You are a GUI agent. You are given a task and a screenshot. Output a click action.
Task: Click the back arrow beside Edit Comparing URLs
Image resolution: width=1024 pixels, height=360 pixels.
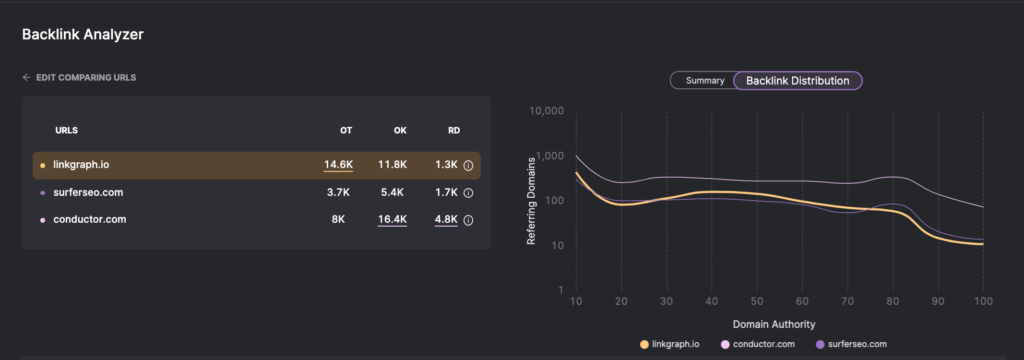pos(26,78)
